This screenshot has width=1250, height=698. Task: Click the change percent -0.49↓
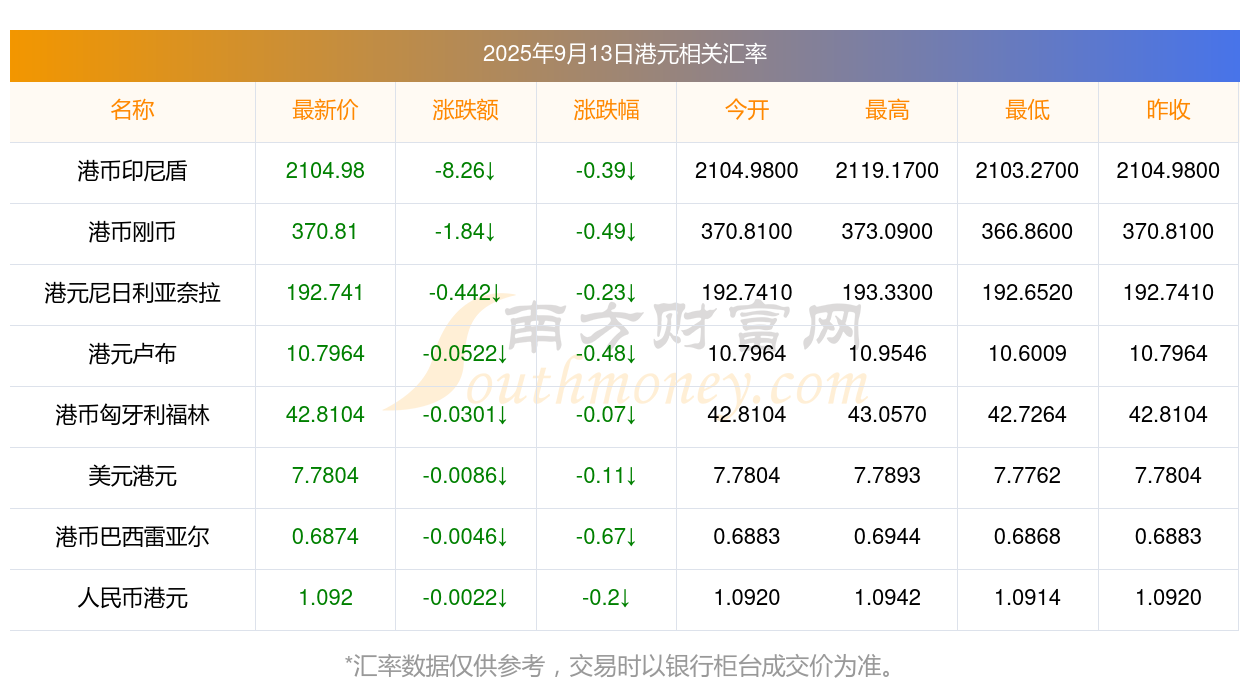point(606,232)
